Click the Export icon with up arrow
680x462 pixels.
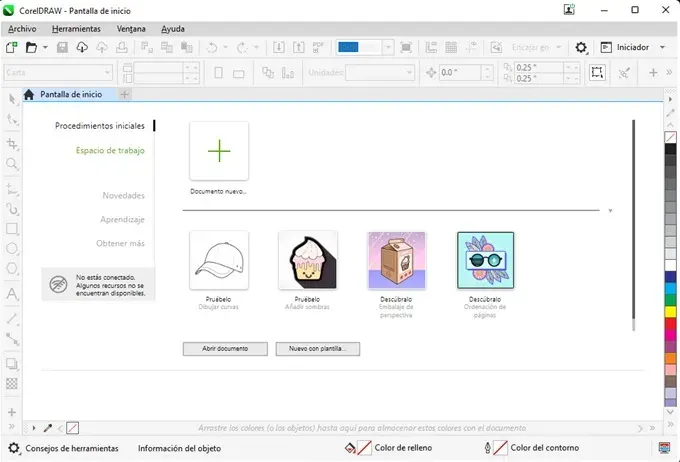point(299,47)
